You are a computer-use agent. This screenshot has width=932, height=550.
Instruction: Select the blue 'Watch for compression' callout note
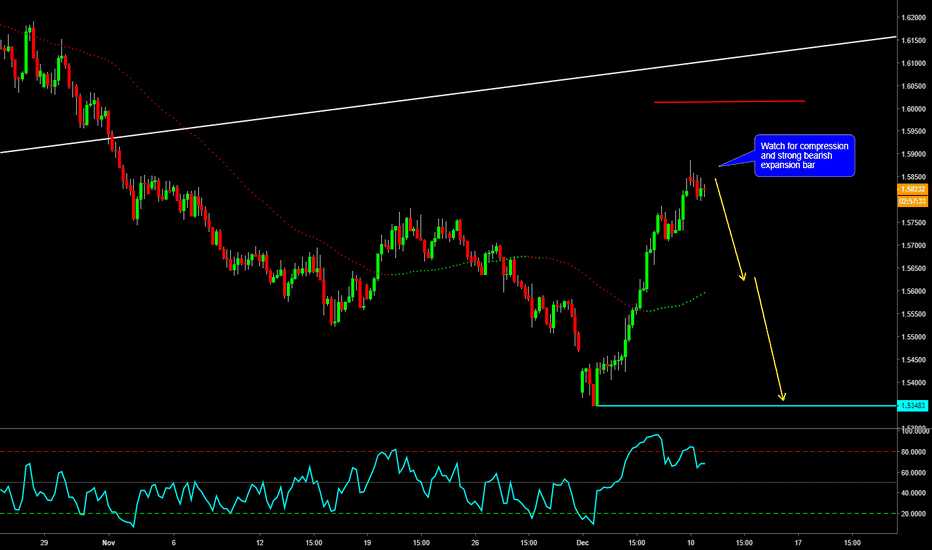pyautogui.click(x=804, y=155)
